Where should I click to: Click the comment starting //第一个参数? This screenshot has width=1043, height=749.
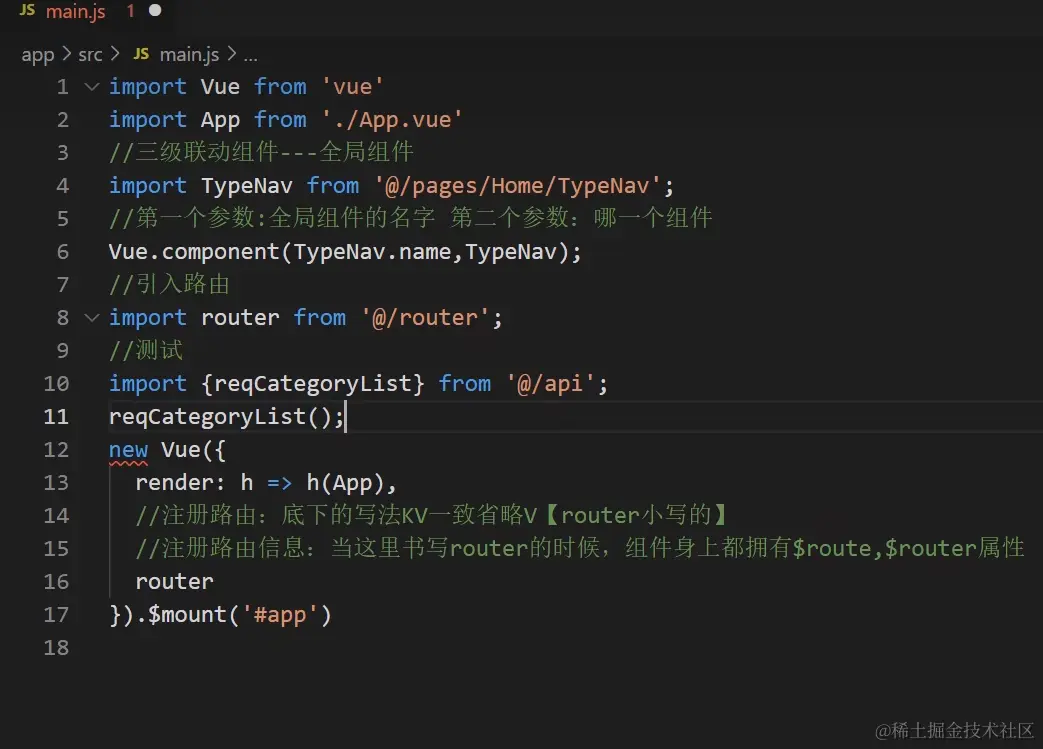pyautogui.click(x=410, y=218)
